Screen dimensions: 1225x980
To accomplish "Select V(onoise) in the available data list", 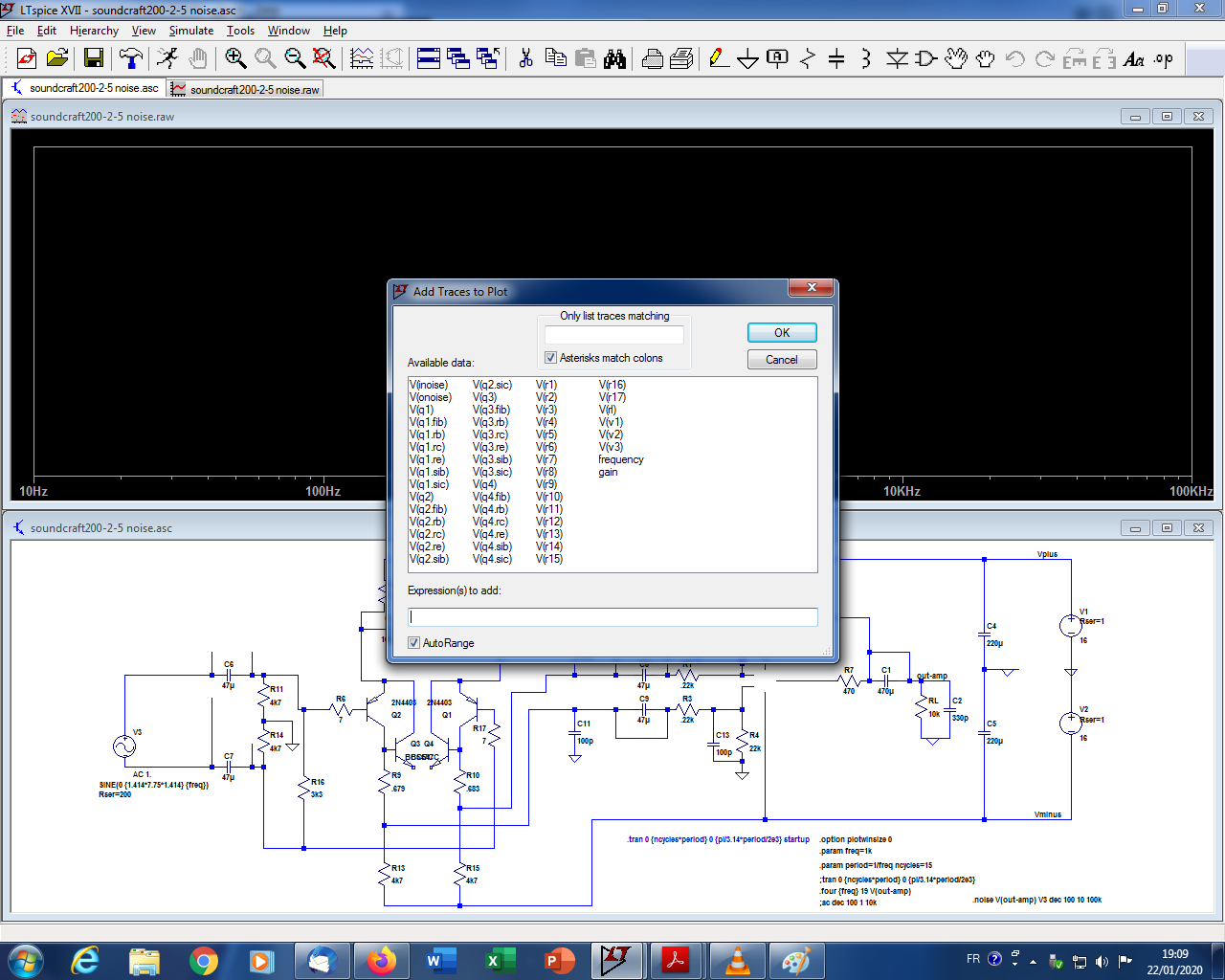I will tap(431, 397).
